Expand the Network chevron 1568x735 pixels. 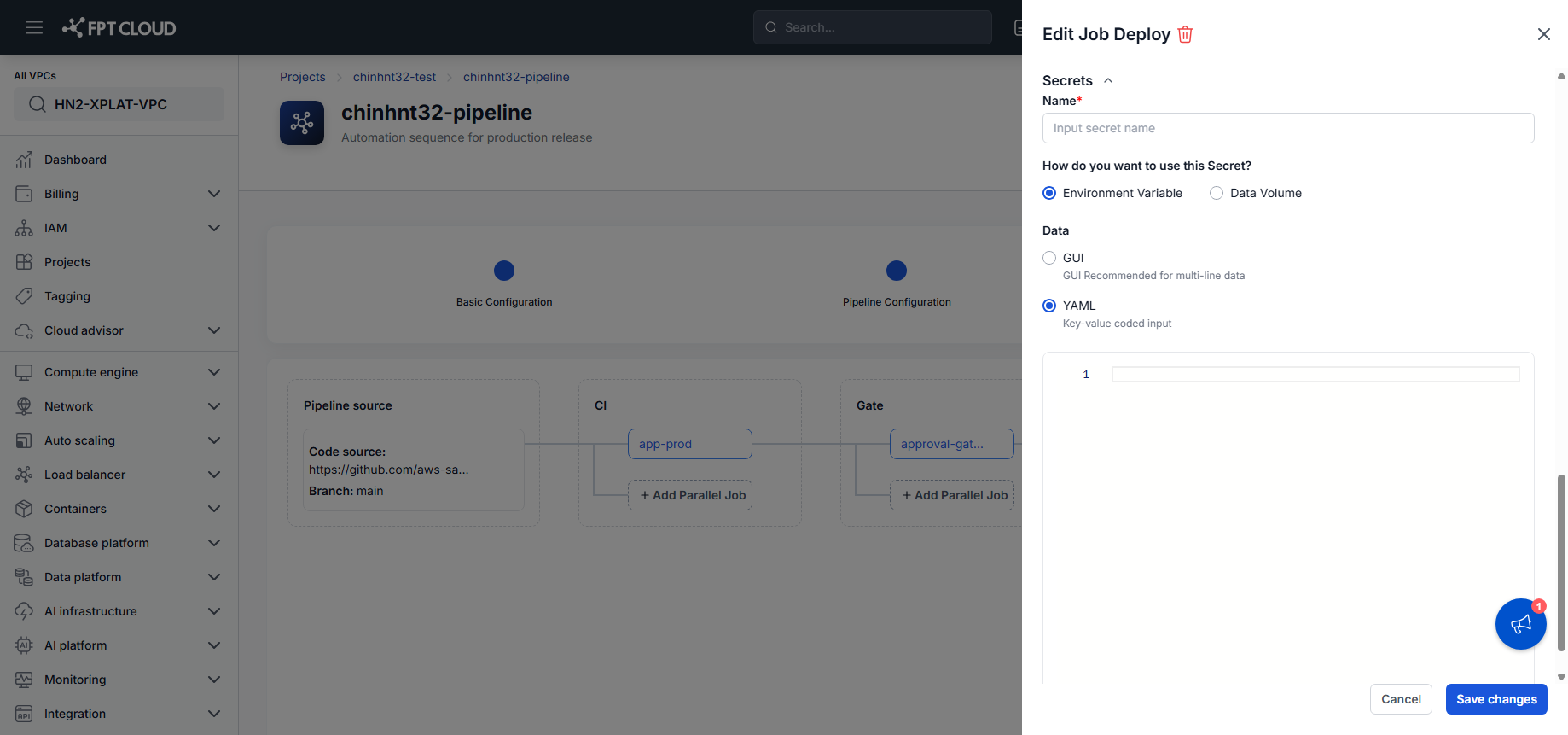point(214,406)
